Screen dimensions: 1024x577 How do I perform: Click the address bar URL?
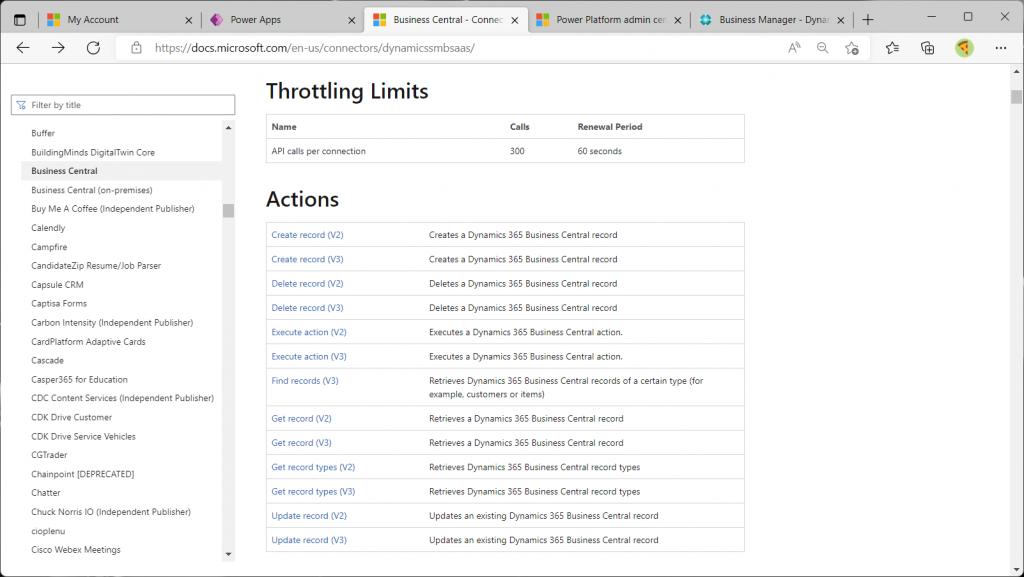click(x=315, y=48)
